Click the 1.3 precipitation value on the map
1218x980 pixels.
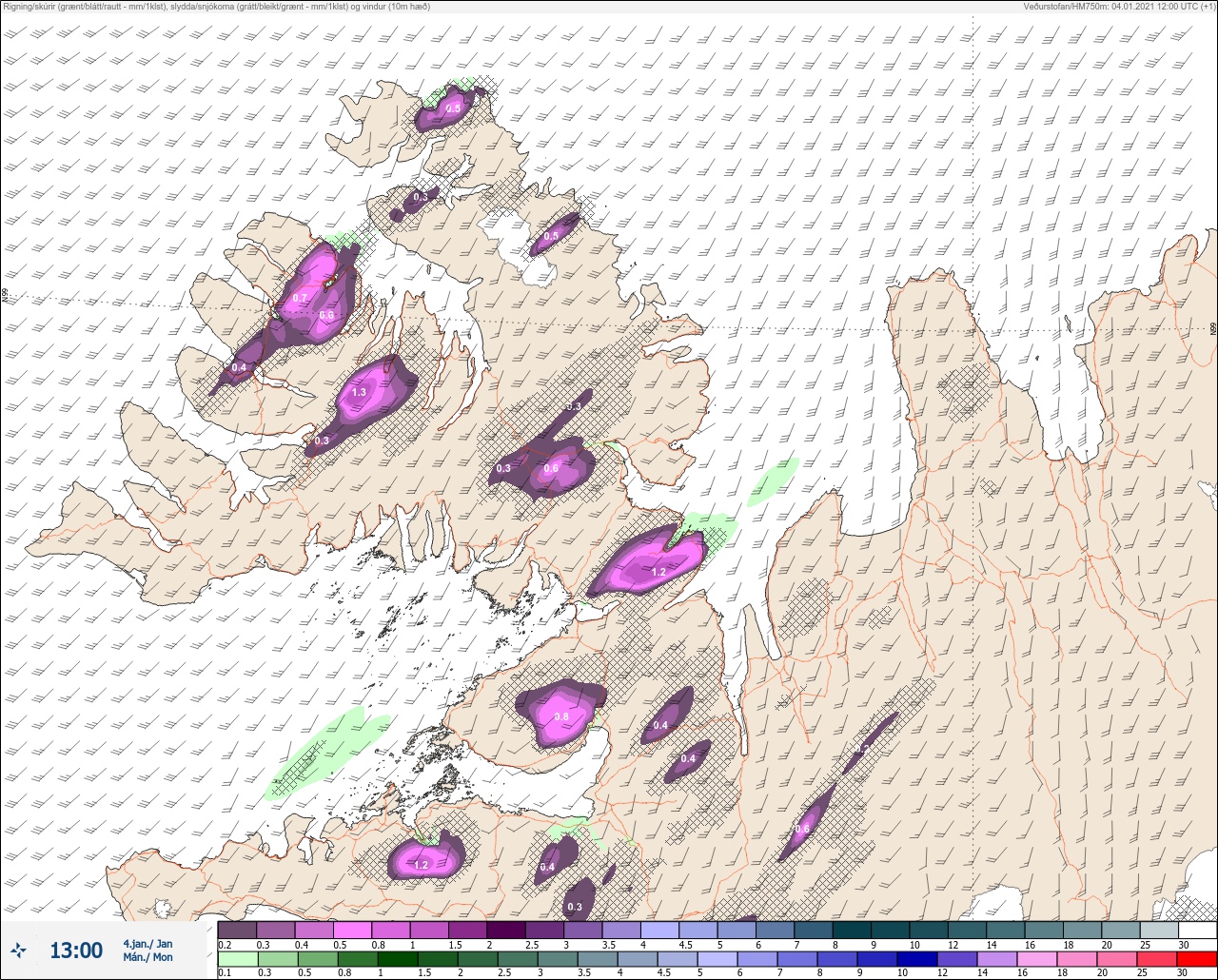tap(359, 392)
